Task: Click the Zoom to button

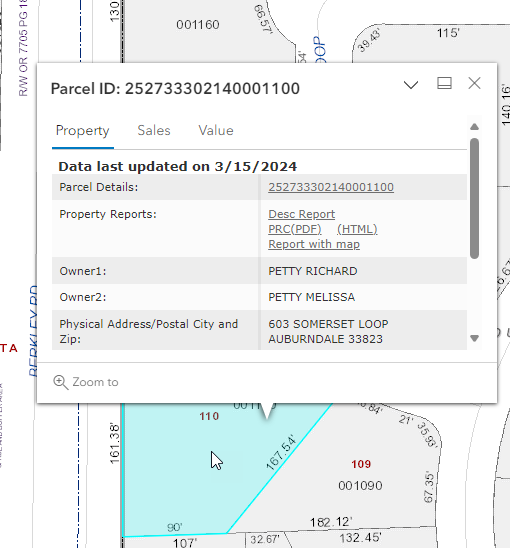Action: point(86,382)
